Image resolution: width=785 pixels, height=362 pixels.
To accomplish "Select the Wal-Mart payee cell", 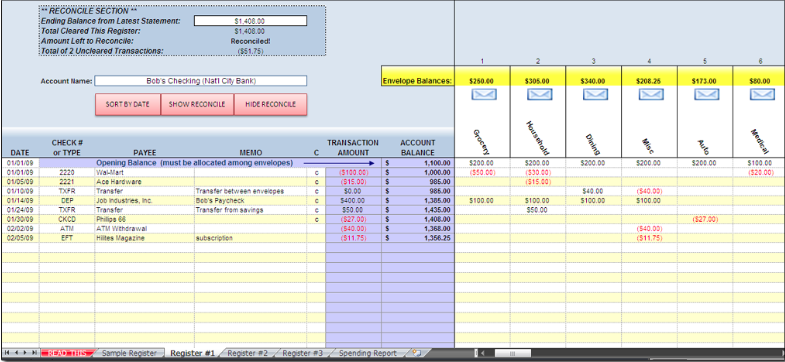I will point(145,172).
